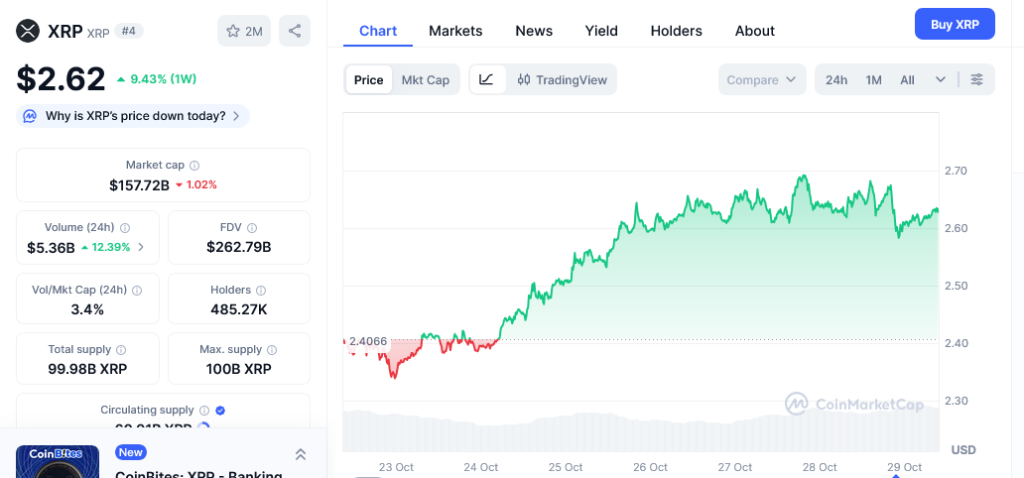Go to the Holders tab
The width and height of the screenshot is (1024, 478).
tap(676, 31)
